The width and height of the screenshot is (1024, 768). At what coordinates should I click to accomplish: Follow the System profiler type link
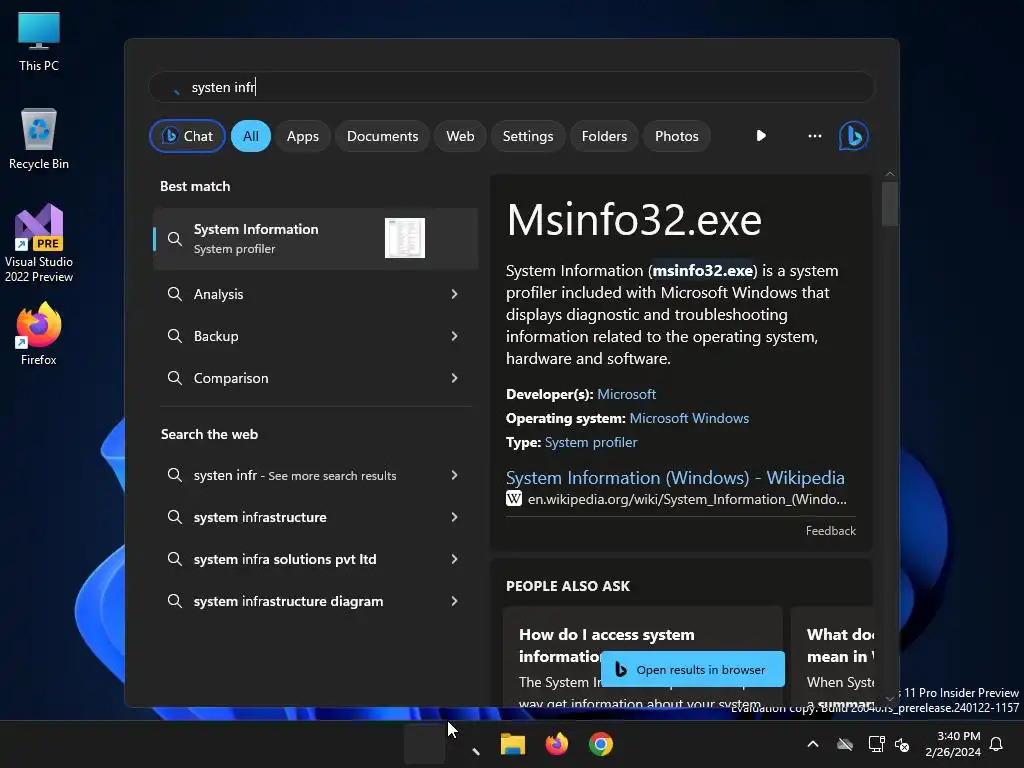coord(591,442)
